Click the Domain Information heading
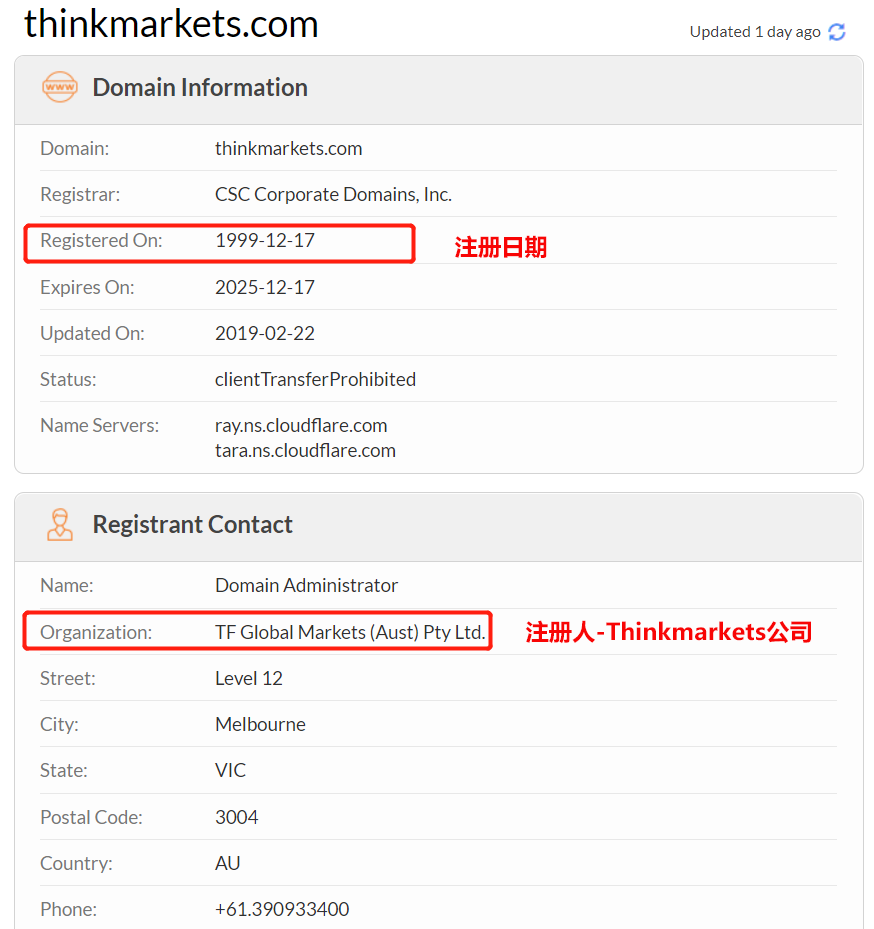Viewport: 874px width, 929px height. (x=200, y=88)
